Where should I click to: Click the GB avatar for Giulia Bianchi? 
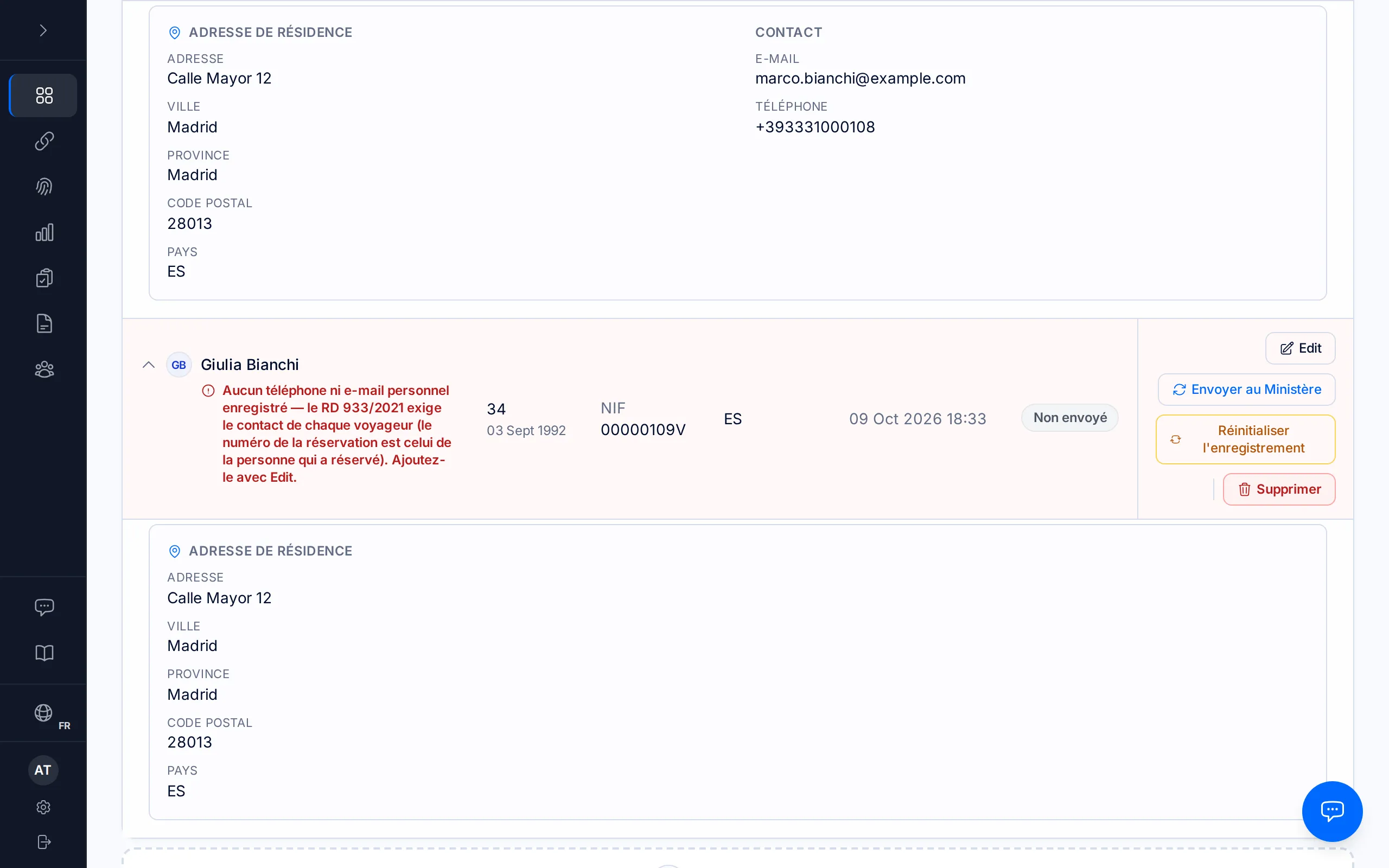click(179, 365)
